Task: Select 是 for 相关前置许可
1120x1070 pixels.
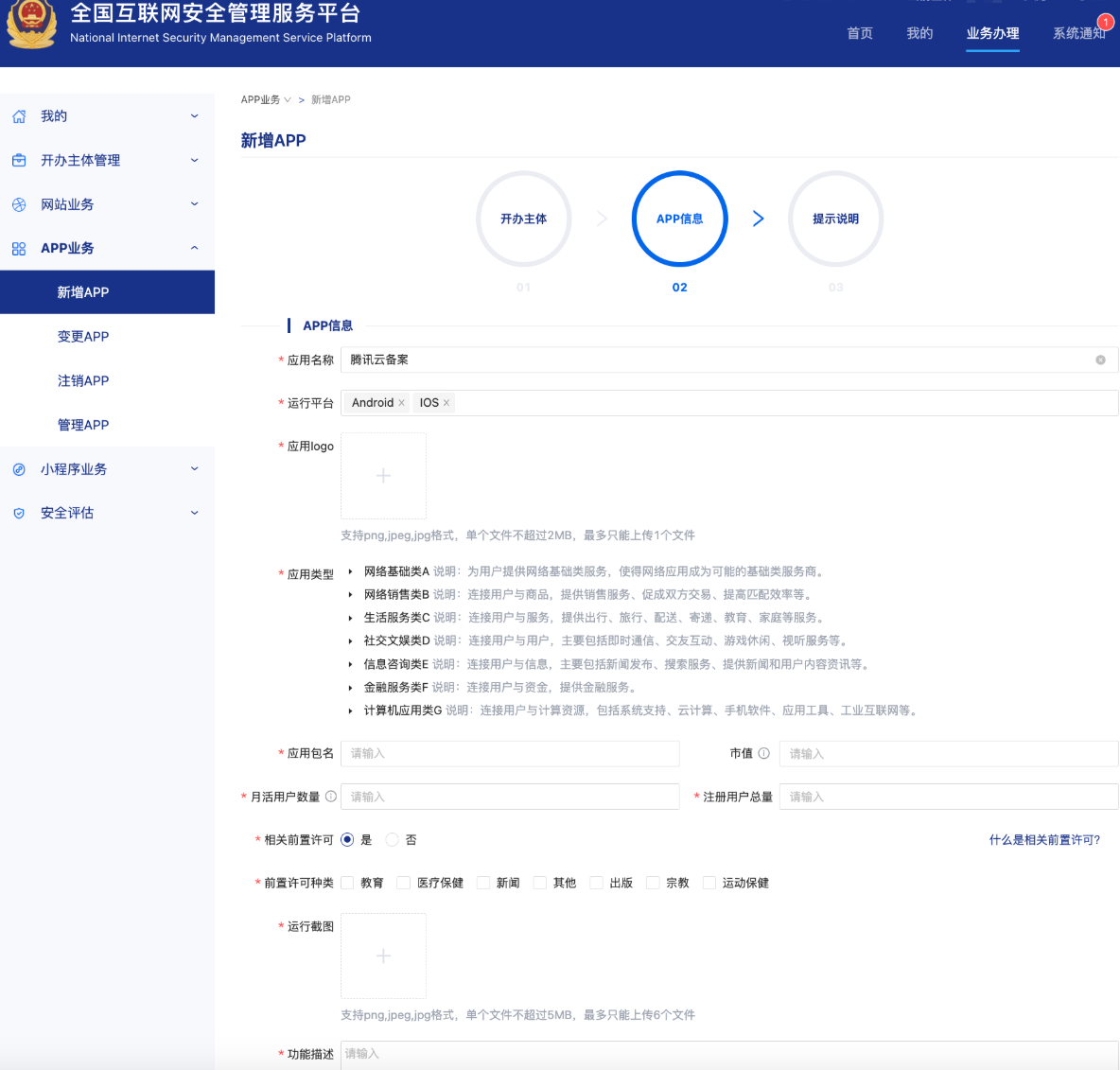Action: click(x=348, y=840)
